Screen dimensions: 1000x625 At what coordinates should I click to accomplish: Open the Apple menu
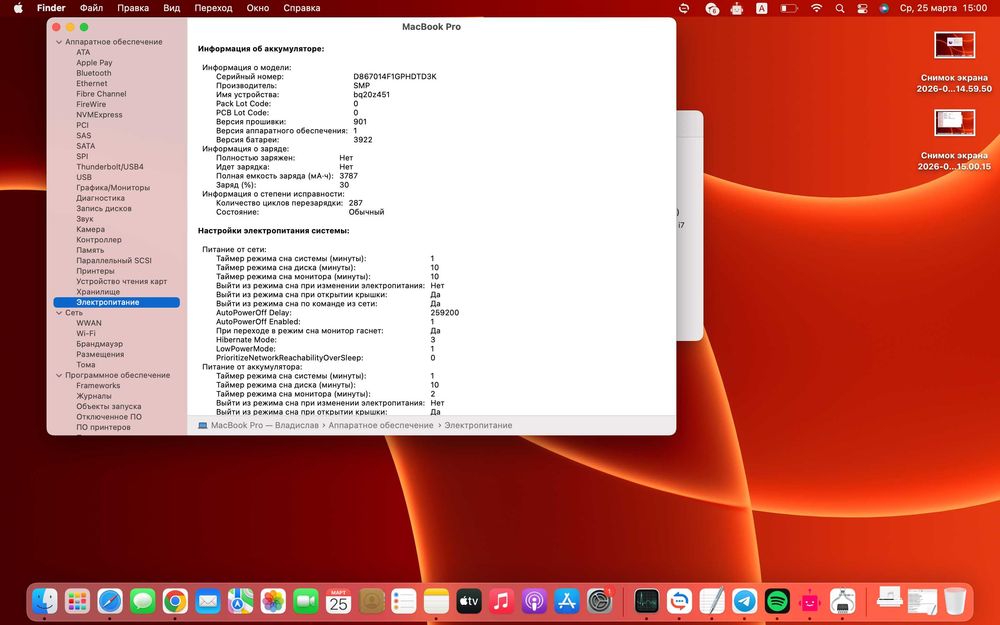coord(18,8)
